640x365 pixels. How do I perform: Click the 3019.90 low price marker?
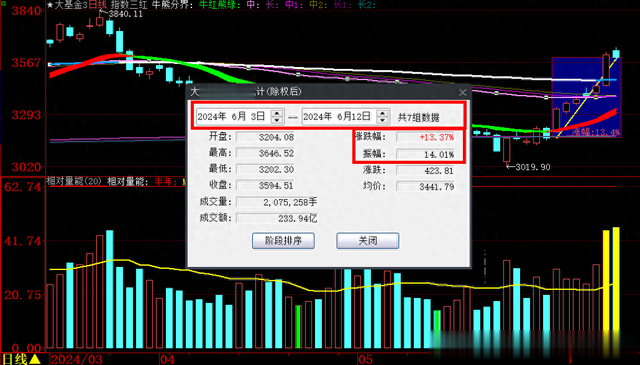[533, 167]
